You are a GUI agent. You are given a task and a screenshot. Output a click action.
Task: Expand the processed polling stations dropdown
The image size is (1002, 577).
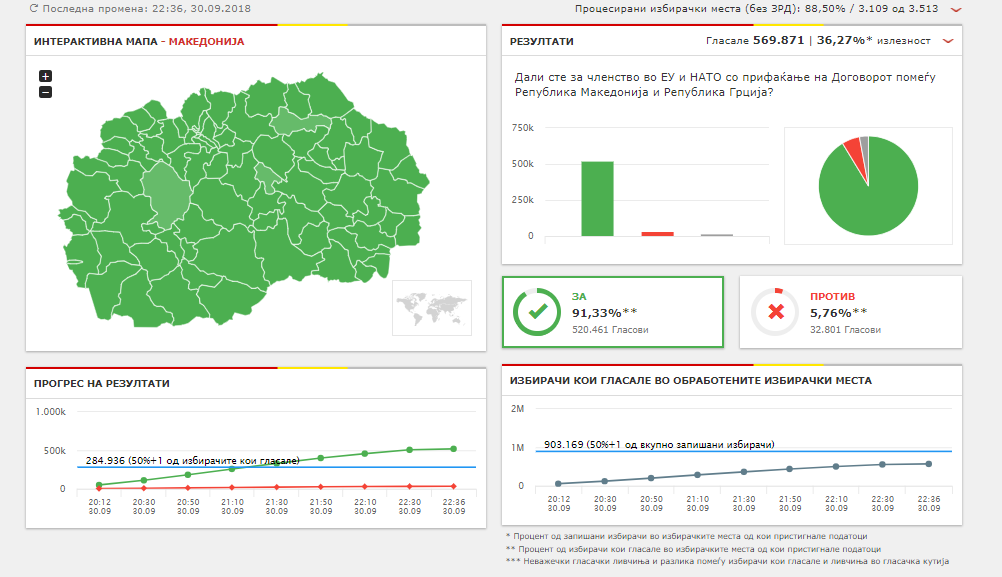956,9
